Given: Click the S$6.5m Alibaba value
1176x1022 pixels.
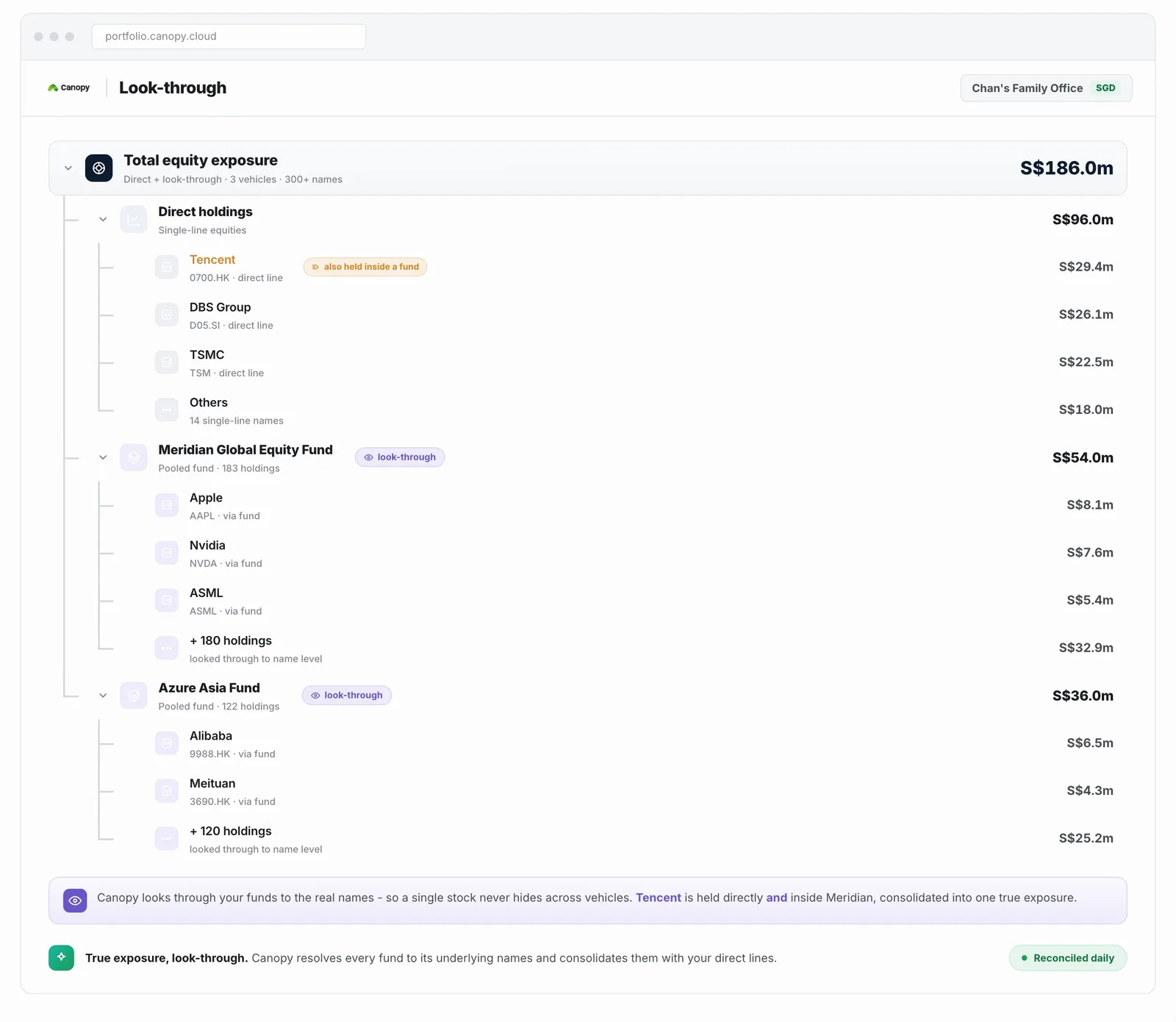Looking at the screenshot, I should [x=1090, y=743].
